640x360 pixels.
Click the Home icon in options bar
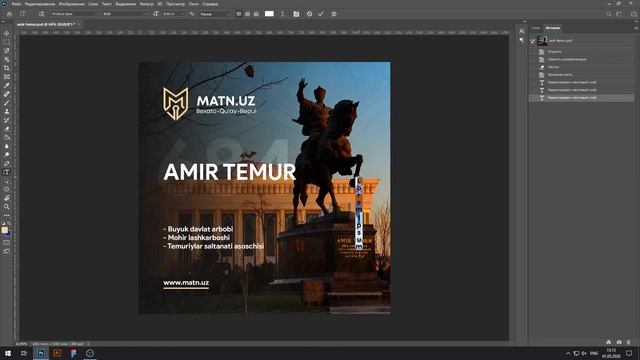(9, 14)
